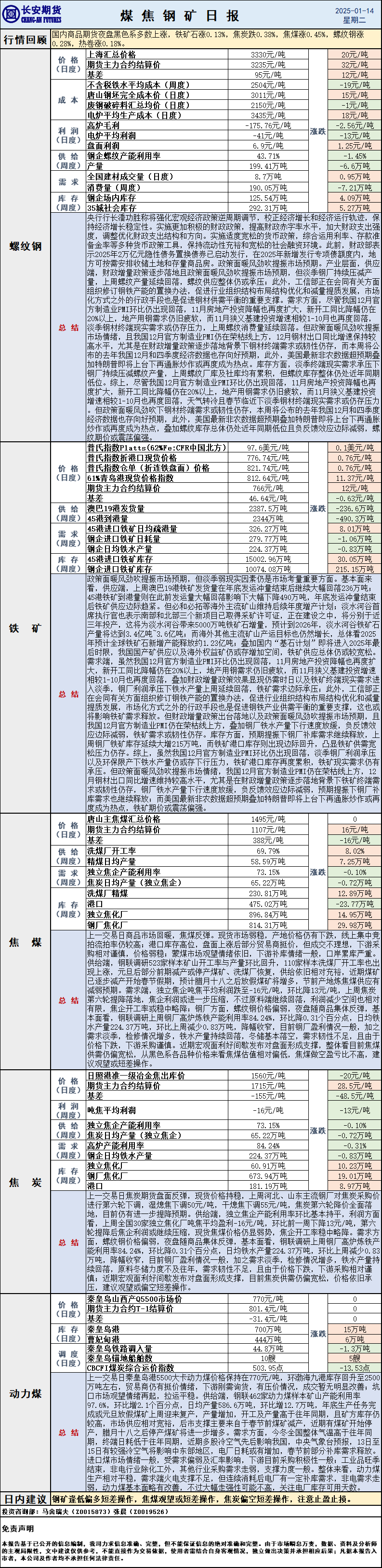
Task: Click the 上海汇总价格 row label
Action: coord(111,55)
